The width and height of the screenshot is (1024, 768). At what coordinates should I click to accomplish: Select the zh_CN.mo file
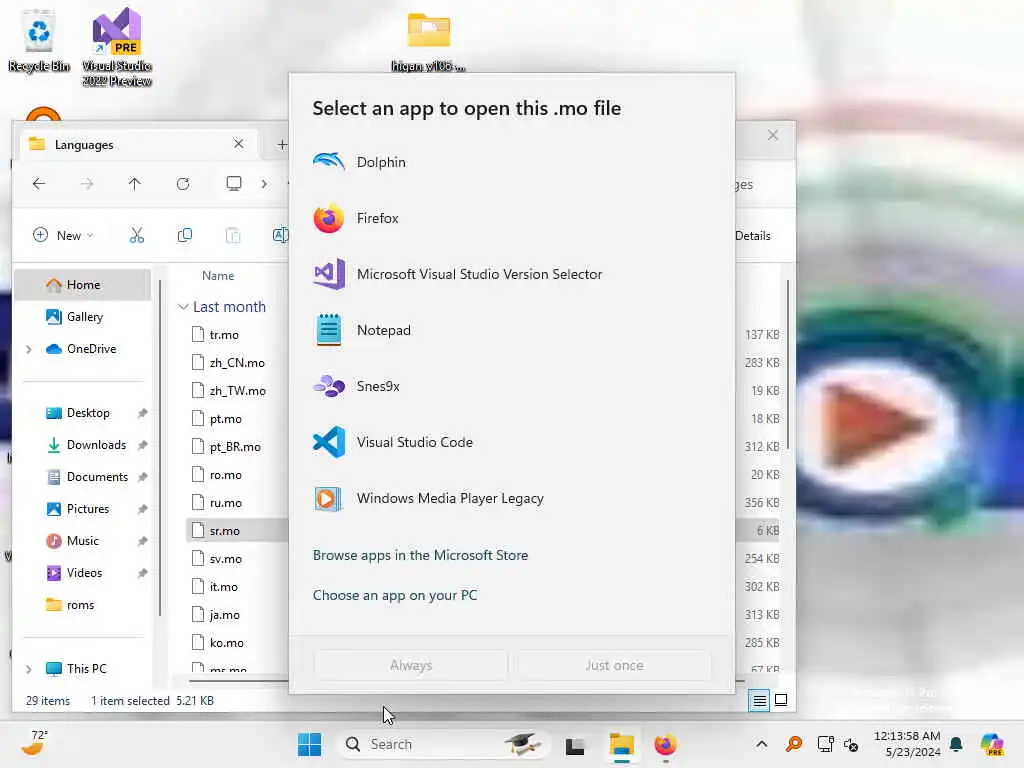pos(238,363)
